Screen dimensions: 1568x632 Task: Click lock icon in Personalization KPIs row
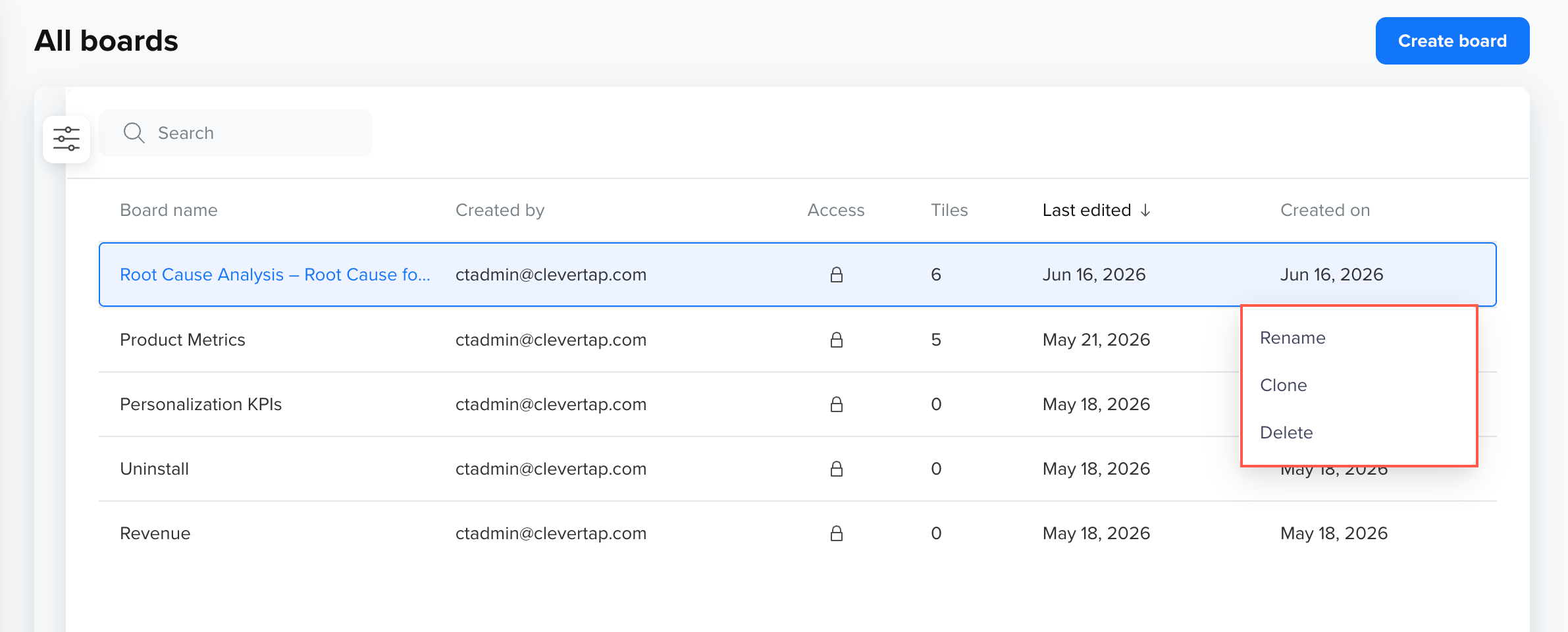(x=836, y=404)
